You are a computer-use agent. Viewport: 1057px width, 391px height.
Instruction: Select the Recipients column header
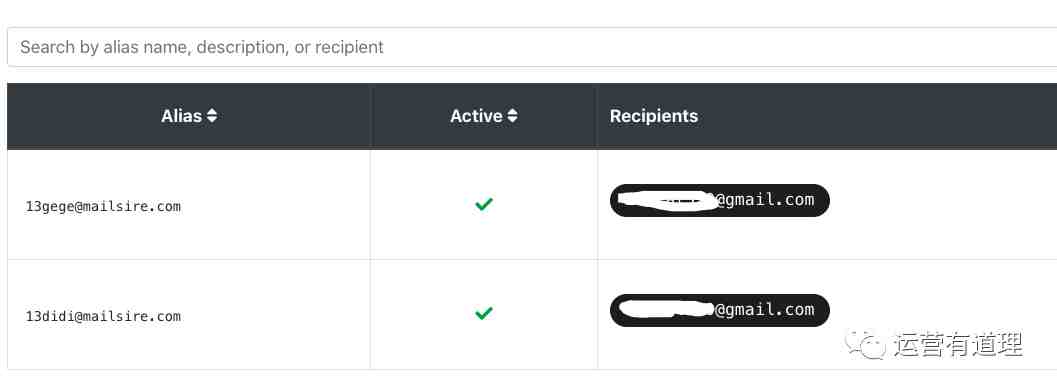pyautogui.click(x=654, y=116)
